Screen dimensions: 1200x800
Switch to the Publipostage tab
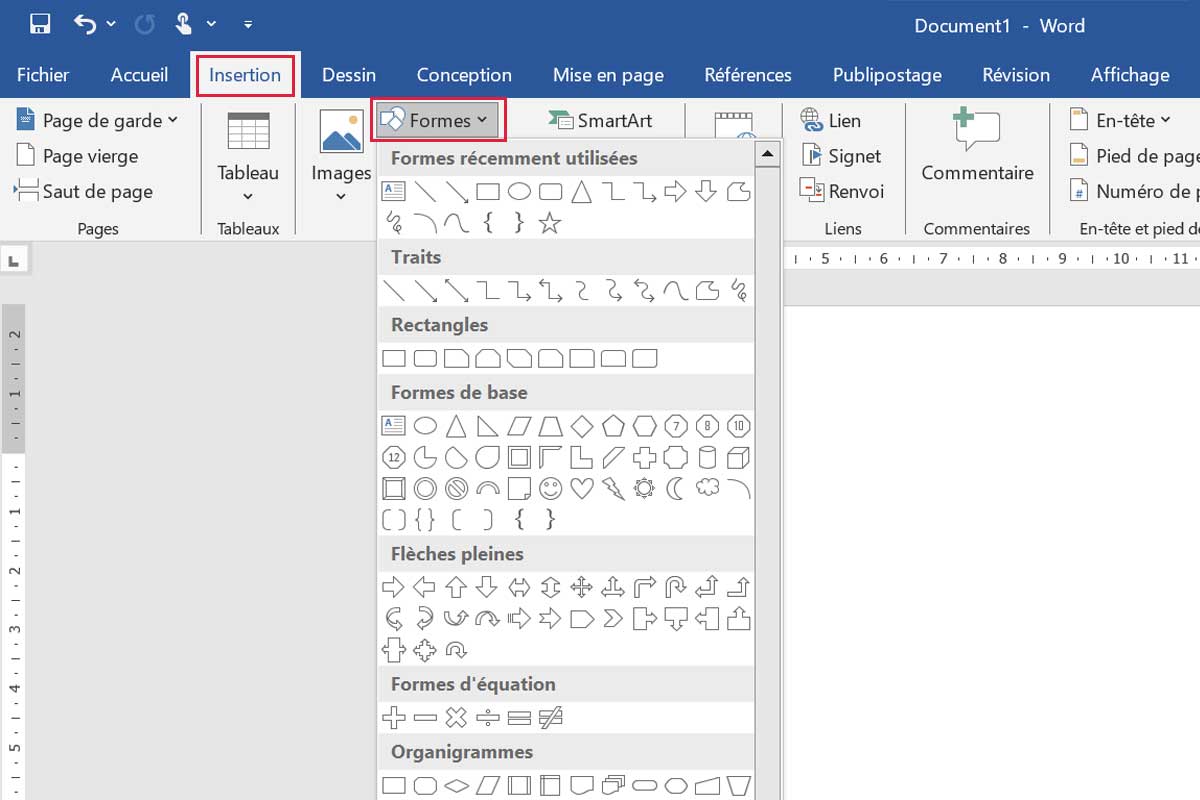(x=886, y=74)
